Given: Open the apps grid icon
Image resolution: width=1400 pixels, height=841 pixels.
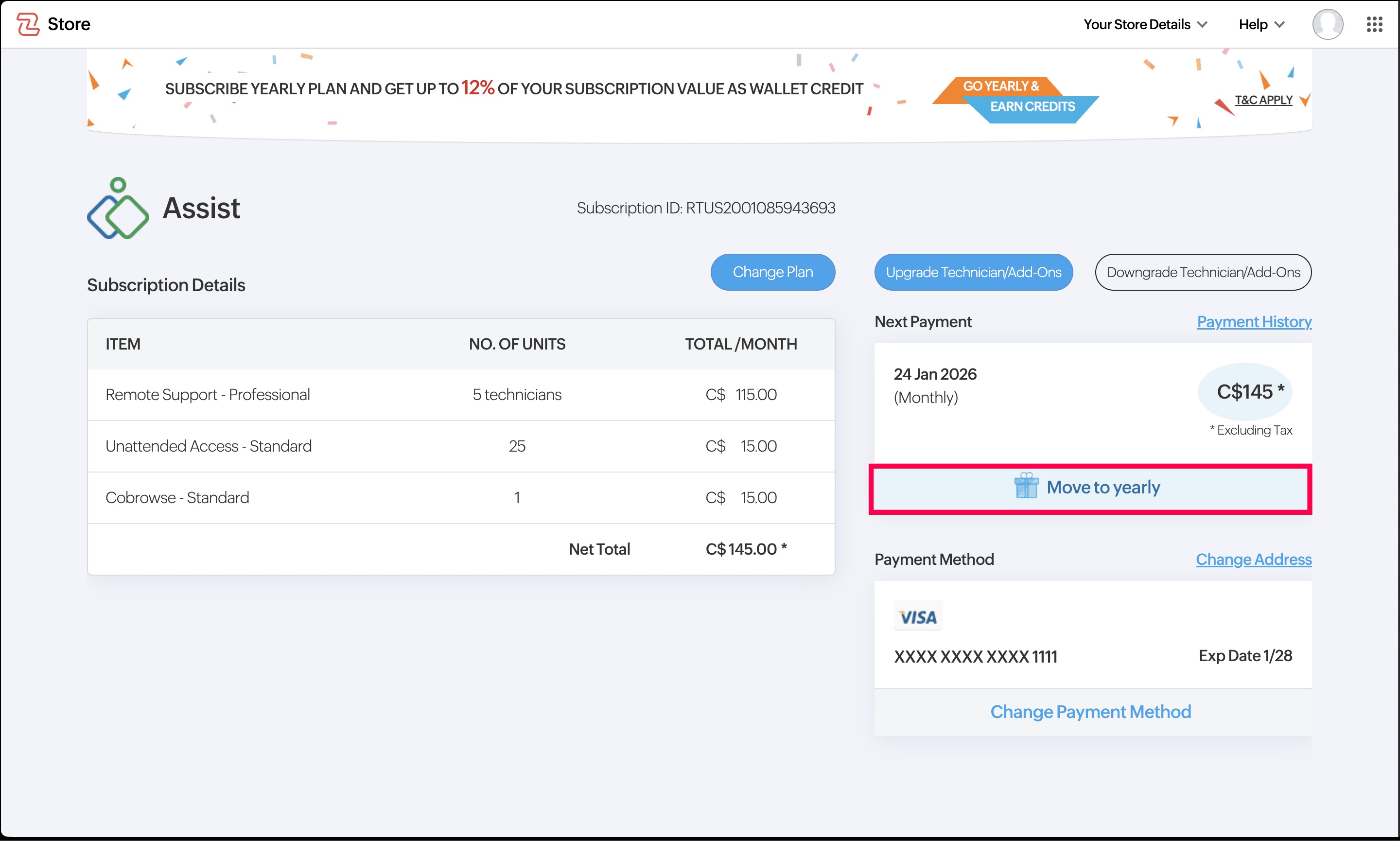Looking at the screenshot, I should 1374,24.
